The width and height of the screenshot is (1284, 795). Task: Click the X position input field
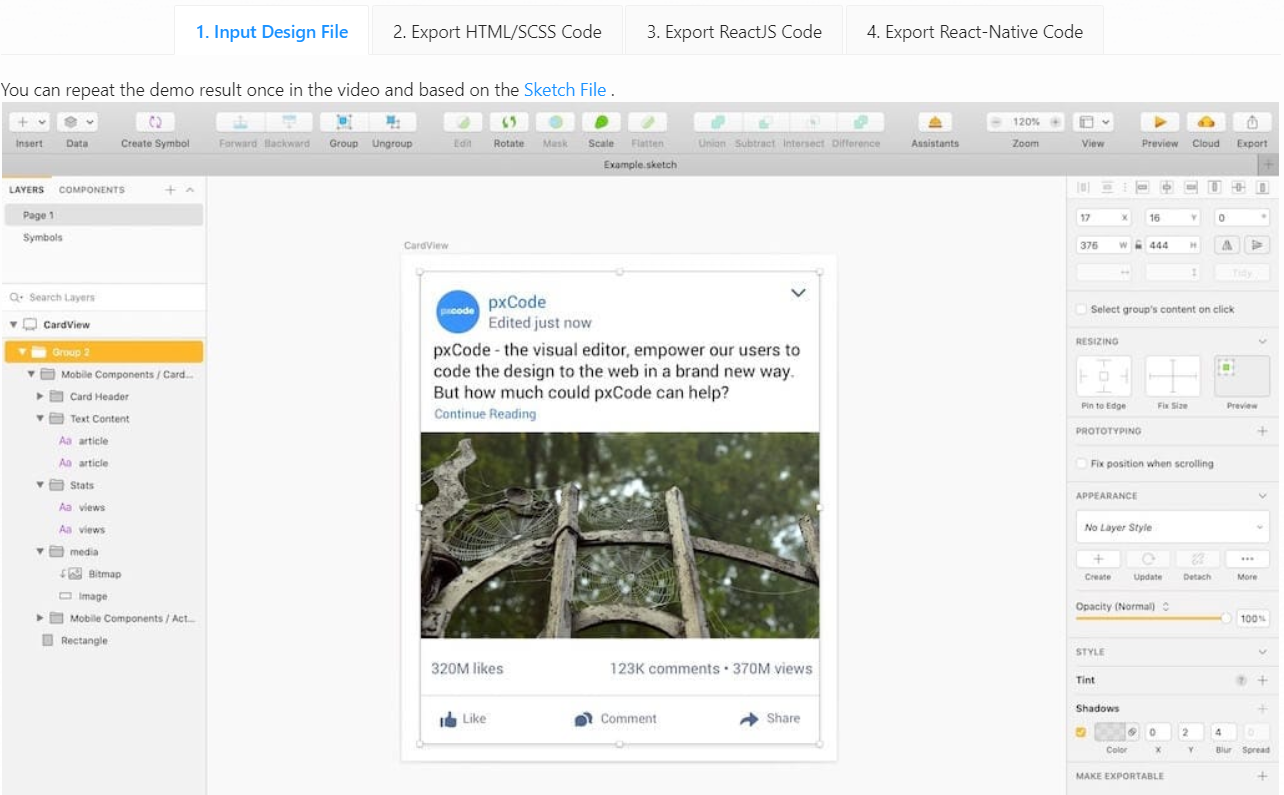coord(1104,217)
